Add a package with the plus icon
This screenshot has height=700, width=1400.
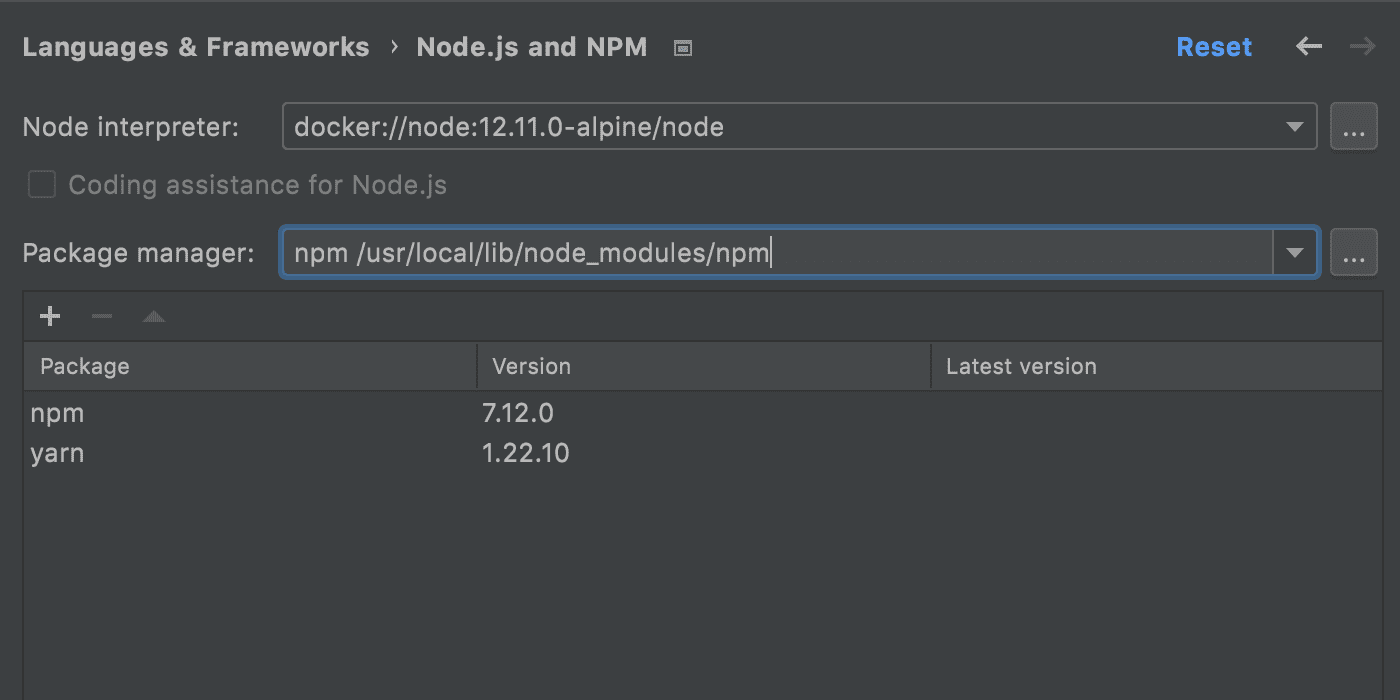[x=50, y=317]
